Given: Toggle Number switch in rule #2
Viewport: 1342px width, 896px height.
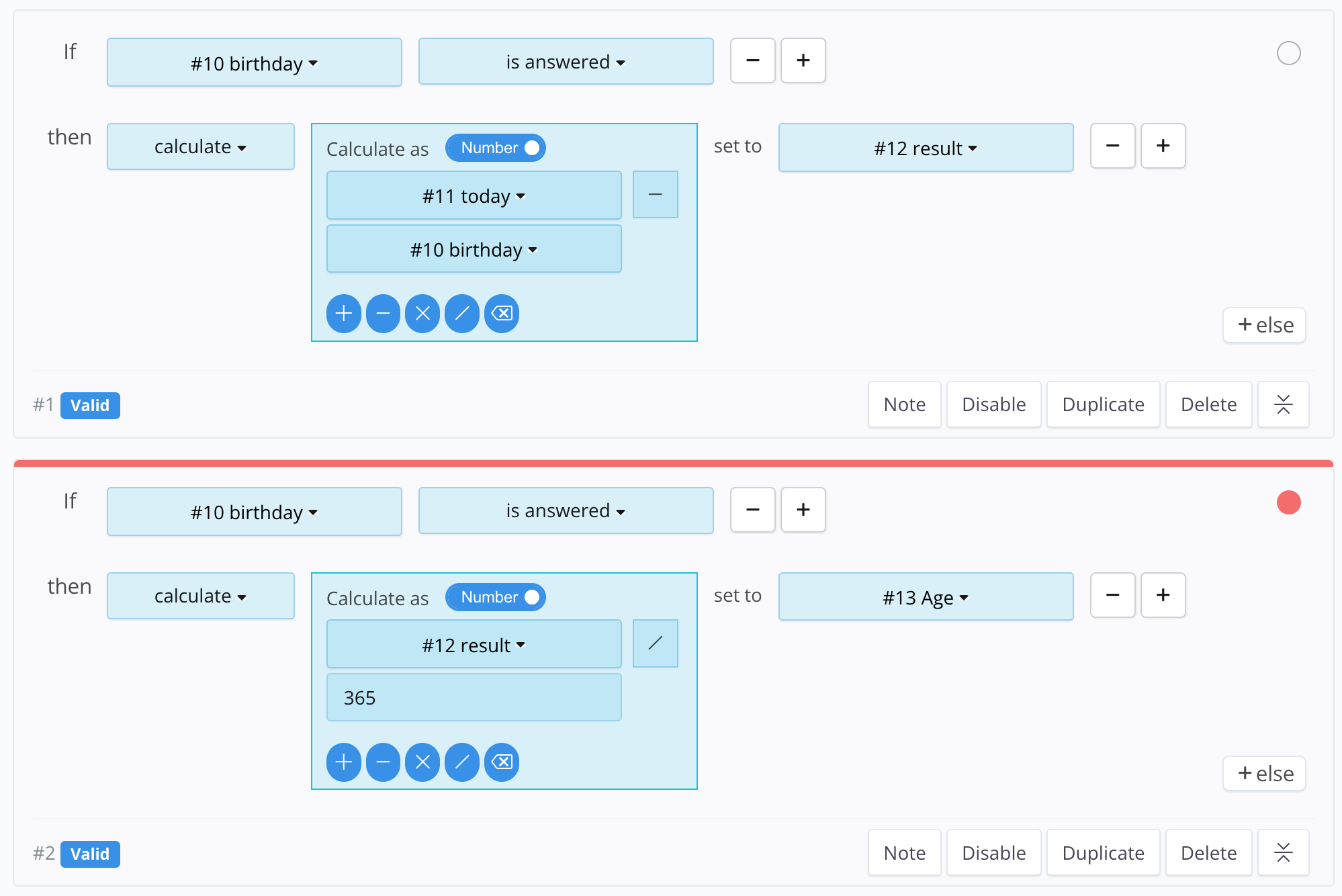Looking at the screenshot, I should pos(496,597).
